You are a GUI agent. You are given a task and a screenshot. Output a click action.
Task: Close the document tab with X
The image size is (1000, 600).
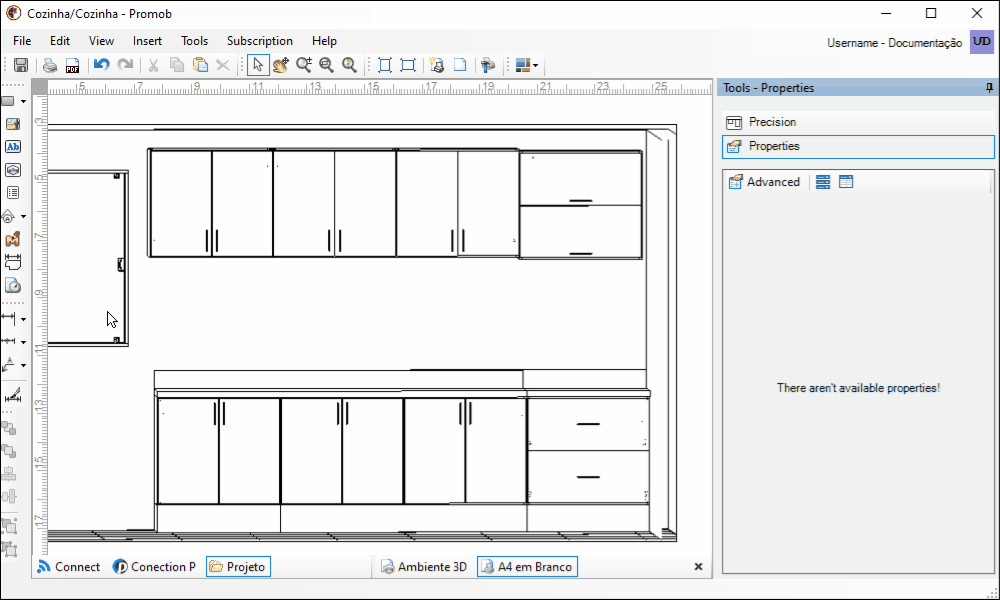click(698, 567)
